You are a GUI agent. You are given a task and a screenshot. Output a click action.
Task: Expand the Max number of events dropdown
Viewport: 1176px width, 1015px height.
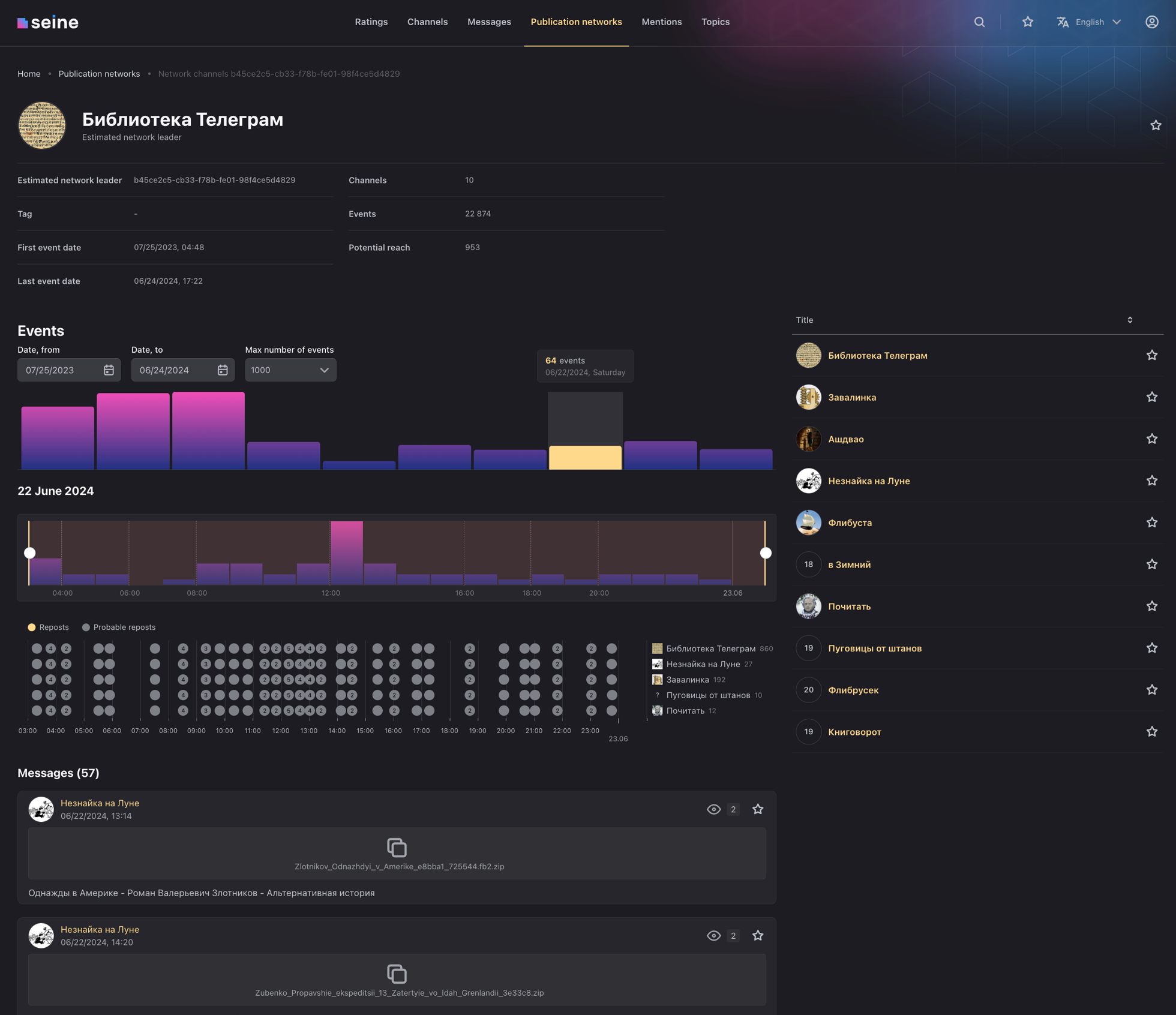290,369
